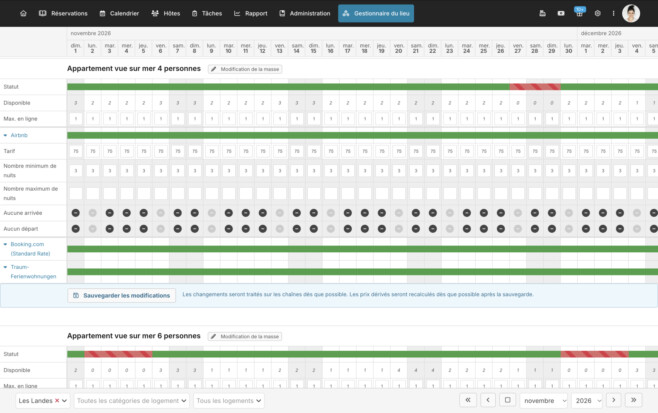658x413 pixels.
Task: Go to next period with right arrow
Action: [x=614, y=400]
